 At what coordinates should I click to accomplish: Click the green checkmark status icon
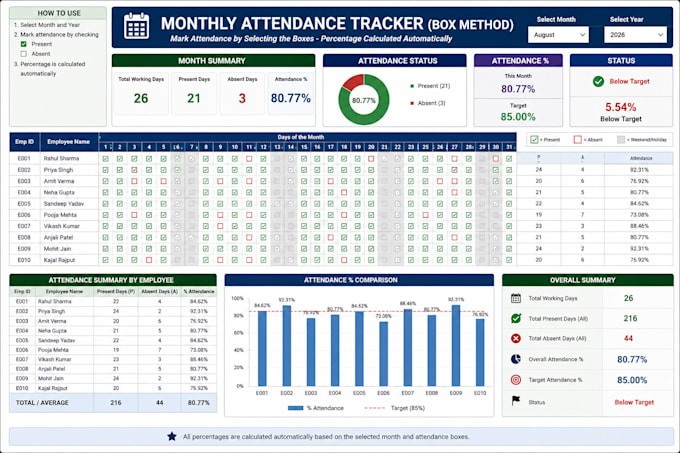(598, 81)
